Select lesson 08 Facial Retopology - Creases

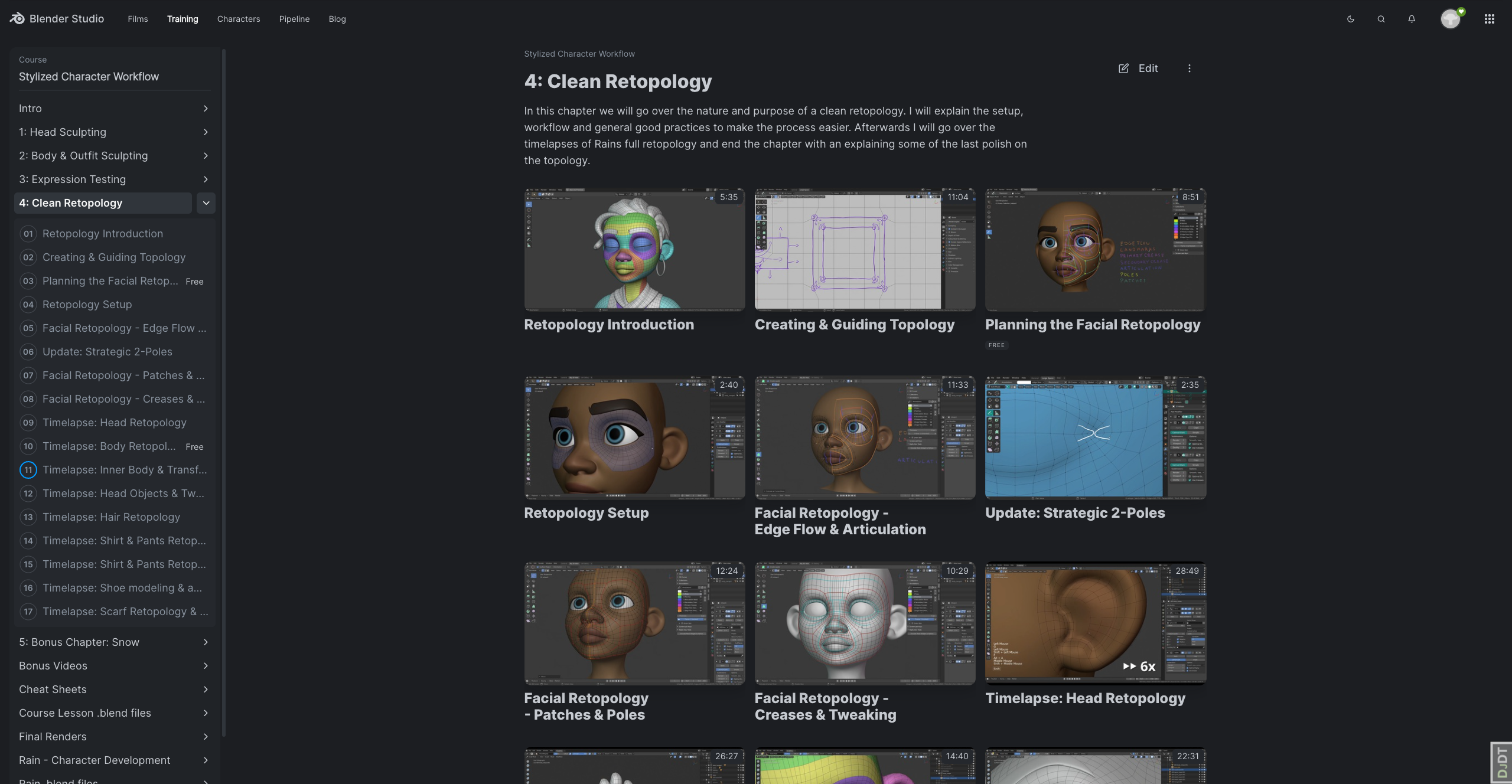click(114, 399)
